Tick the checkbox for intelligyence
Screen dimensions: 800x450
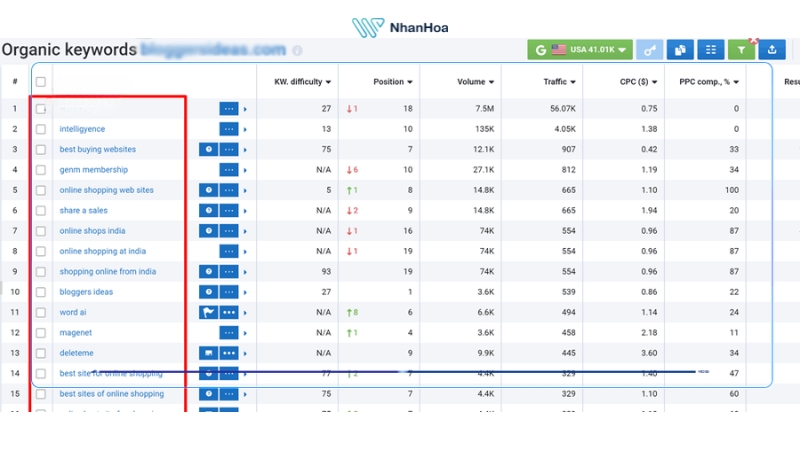[x=41, y=129]
